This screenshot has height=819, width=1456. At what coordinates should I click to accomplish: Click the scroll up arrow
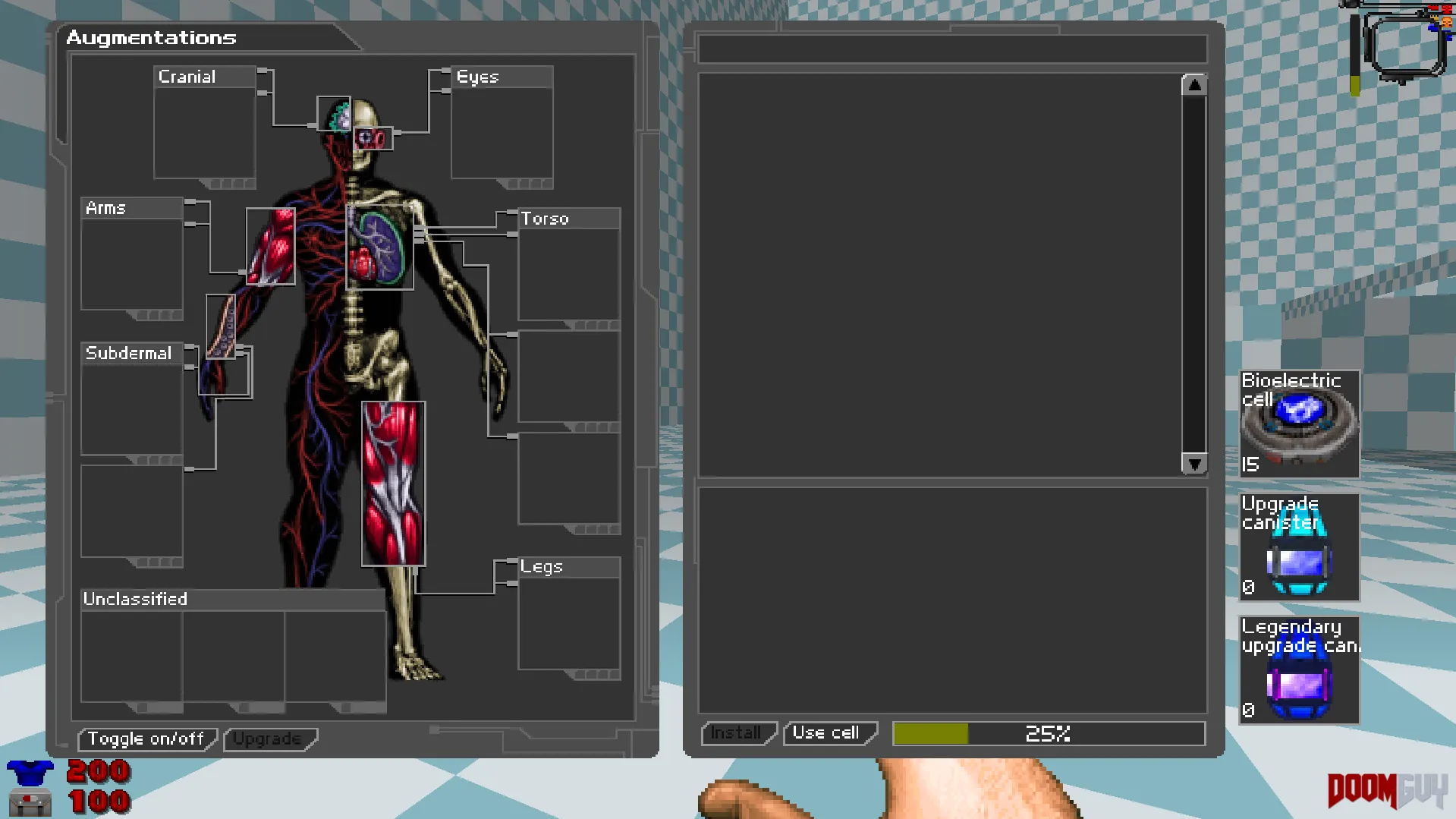pos(1194,85)
